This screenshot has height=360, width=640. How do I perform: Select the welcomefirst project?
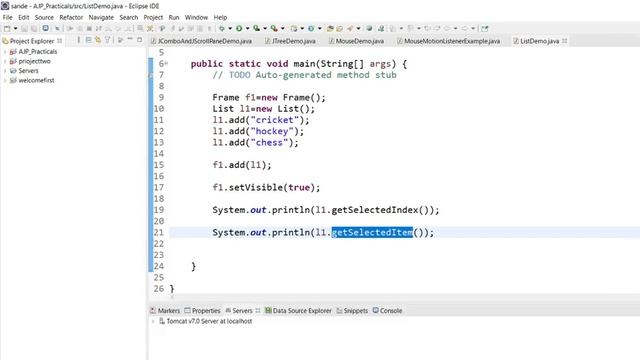(x=36, y=80)
